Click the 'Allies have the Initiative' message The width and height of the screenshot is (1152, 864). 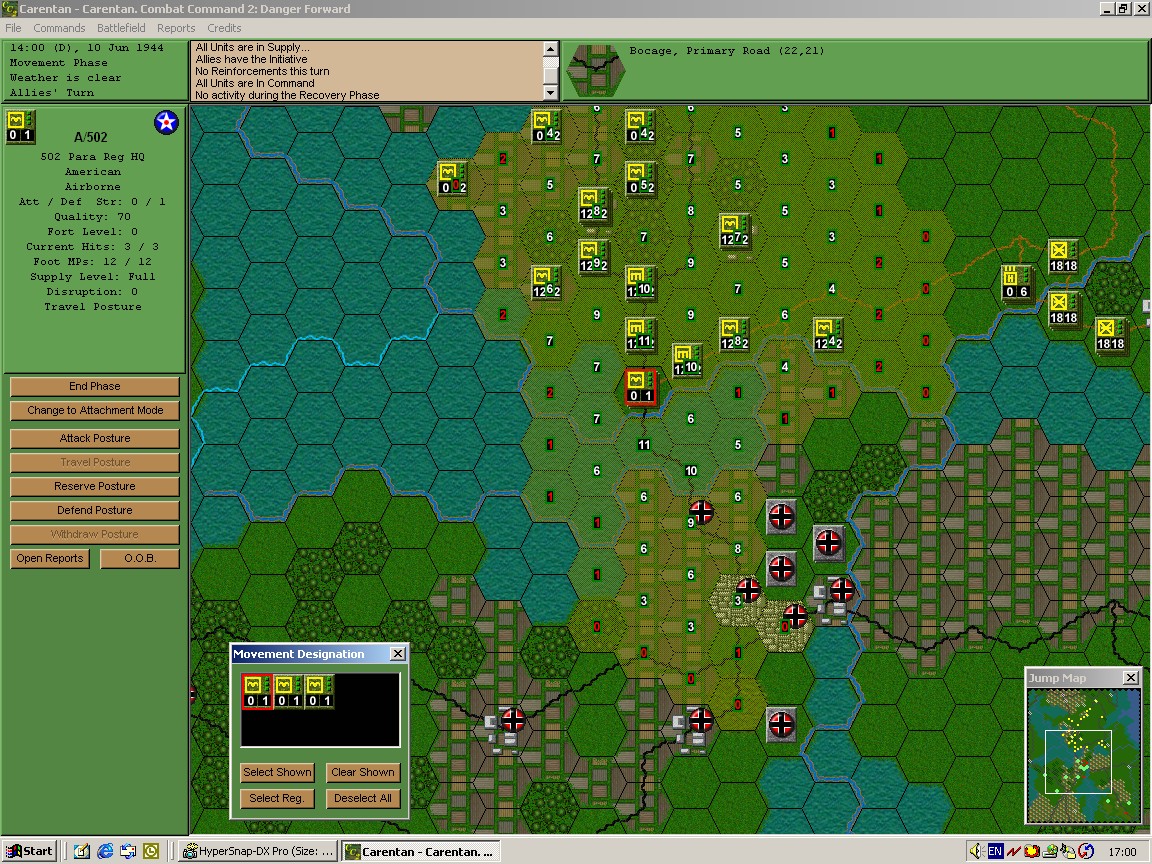pyautogui.click(x=251, y=60)
